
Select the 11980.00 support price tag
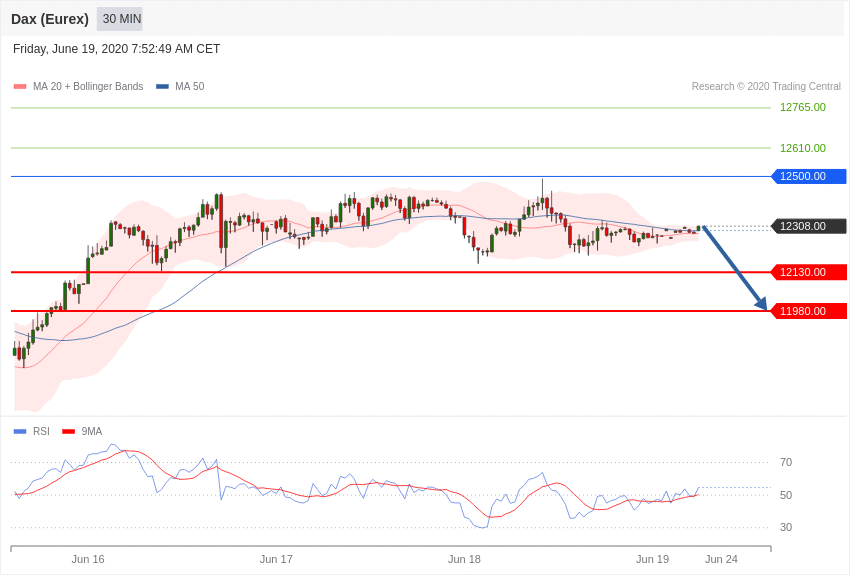[x=808, y=311]
